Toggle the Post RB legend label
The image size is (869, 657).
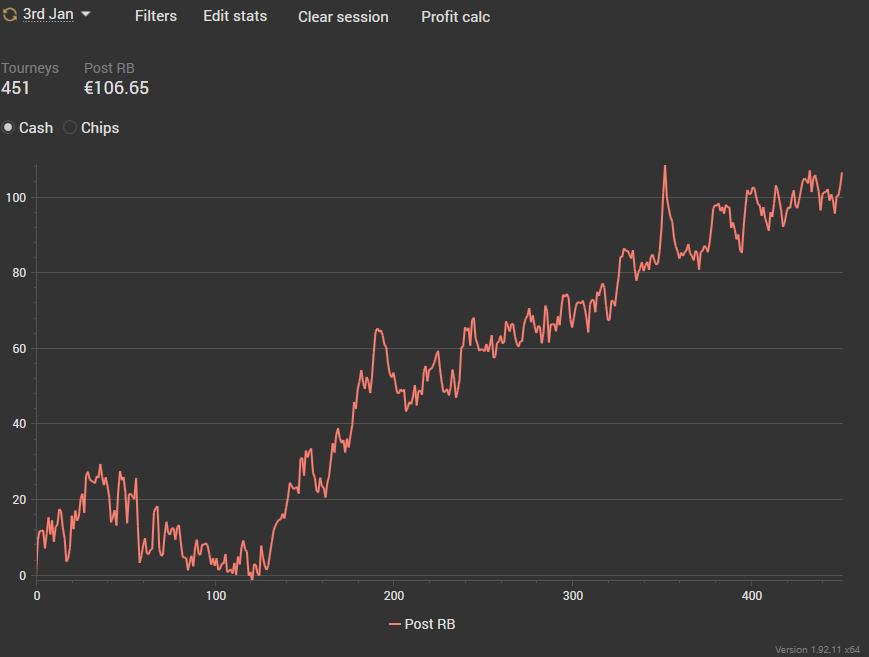coord(429,624)
